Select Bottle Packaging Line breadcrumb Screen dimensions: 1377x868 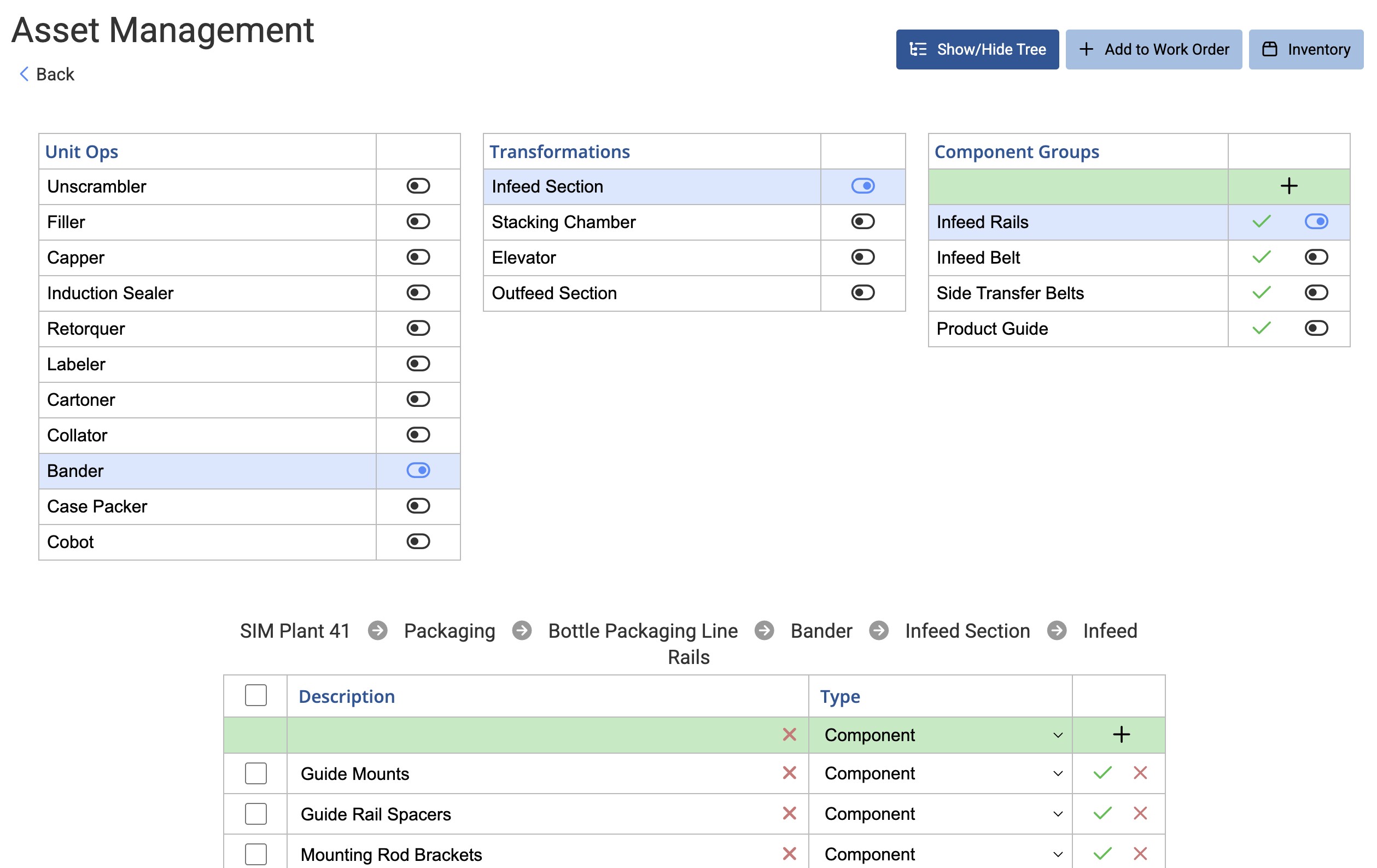pos(643,631)
